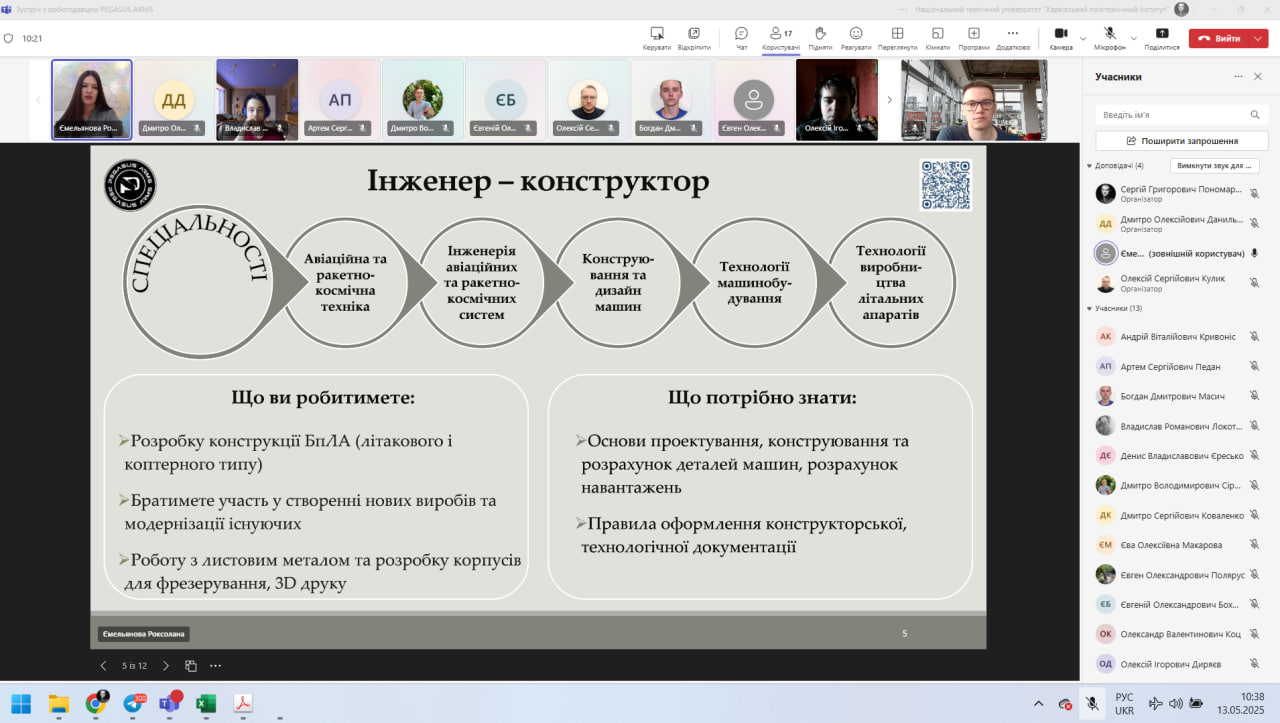Click the QR code on the slide
This screenshot has height=723, width=1280.
945,185
